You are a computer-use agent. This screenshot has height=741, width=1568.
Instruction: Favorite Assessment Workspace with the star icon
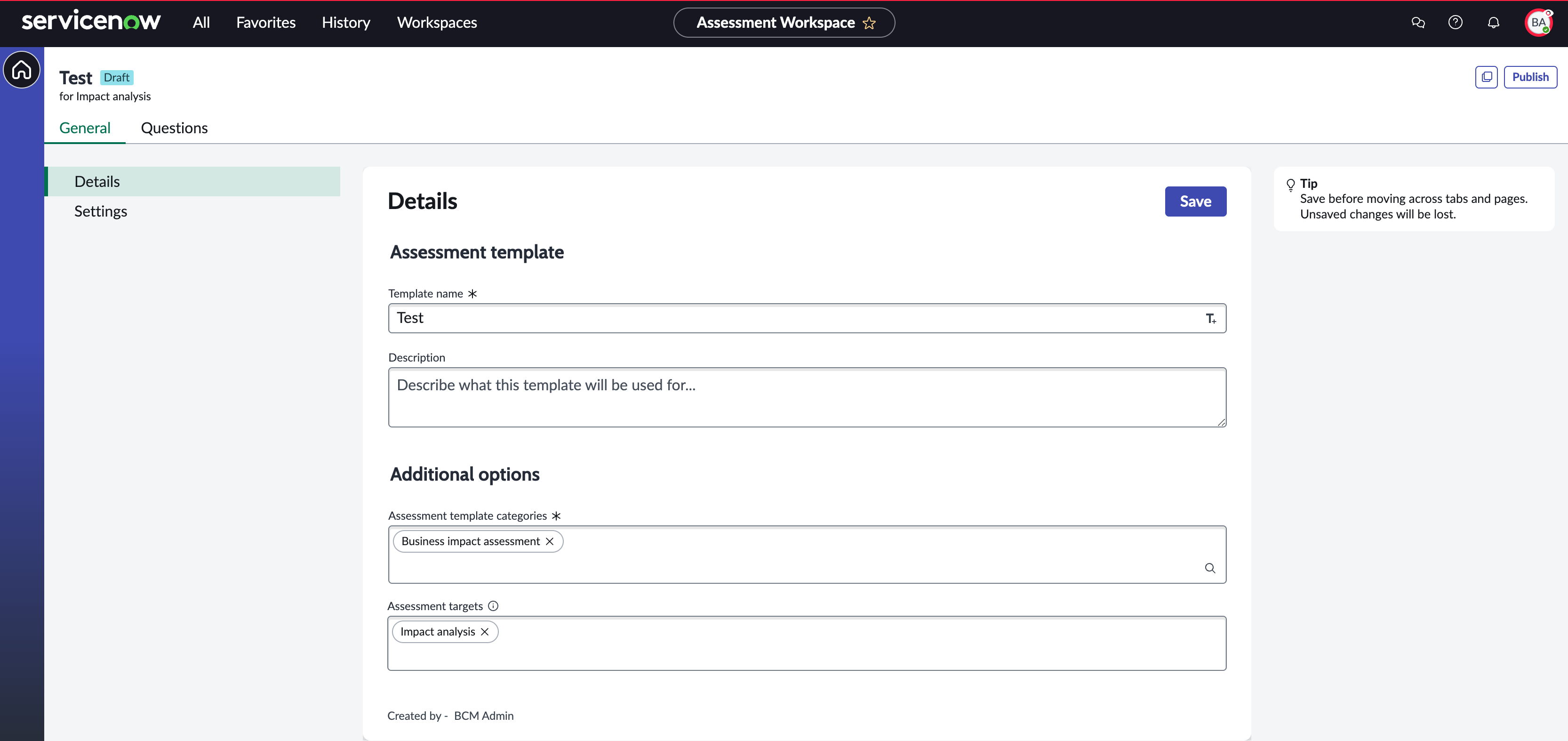[869, 23]
